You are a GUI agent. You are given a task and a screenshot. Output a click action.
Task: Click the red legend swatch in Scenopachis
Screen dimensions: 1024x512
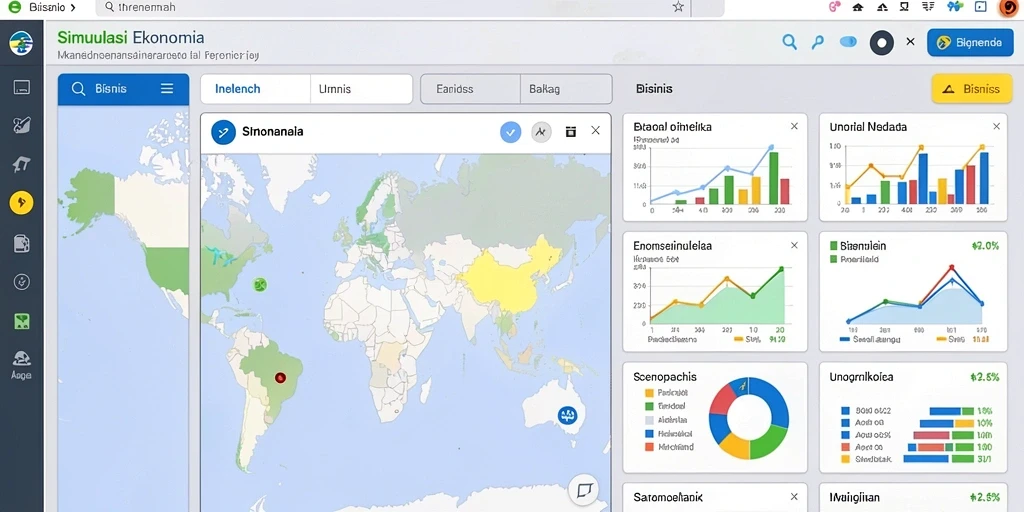point(649,447)
